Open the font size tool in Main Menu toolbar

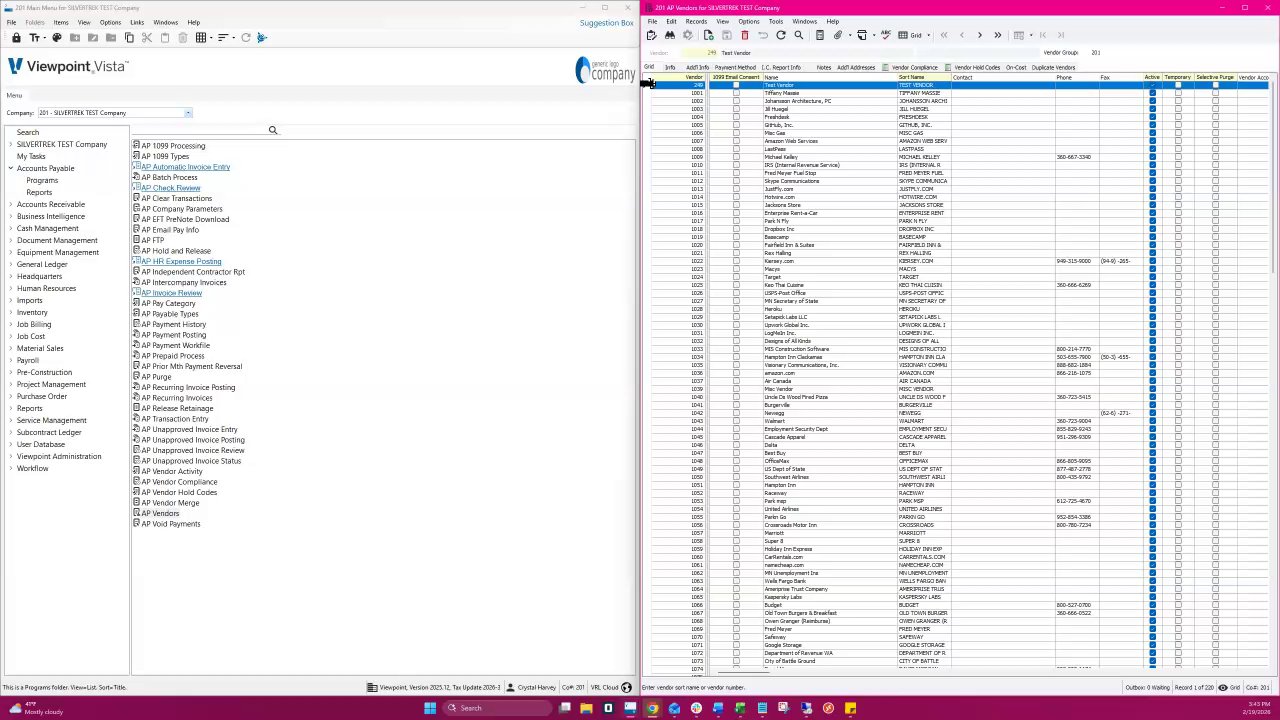coord(34,38)
